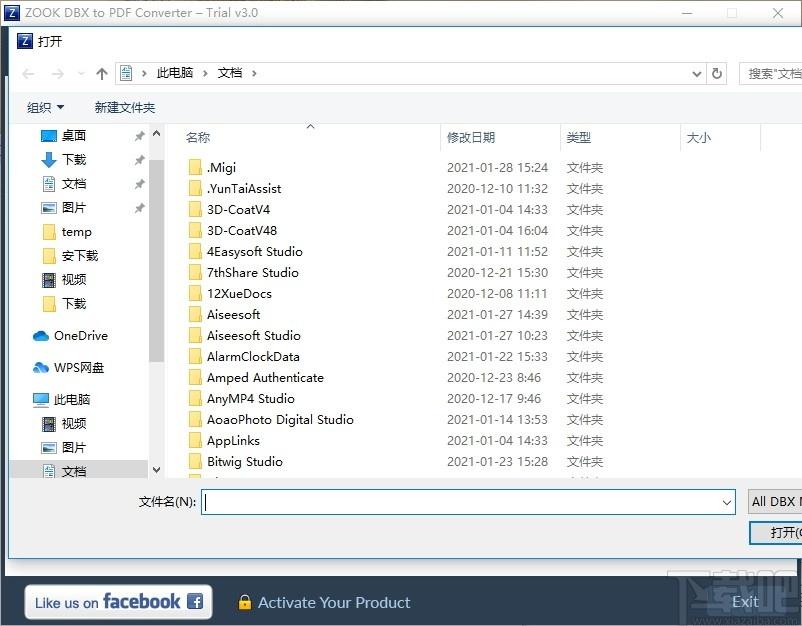Image resolution: width=802 pixels, height=626 pixels.
Task: Click Like us on facebook button
Action: (x=119, y=602)
